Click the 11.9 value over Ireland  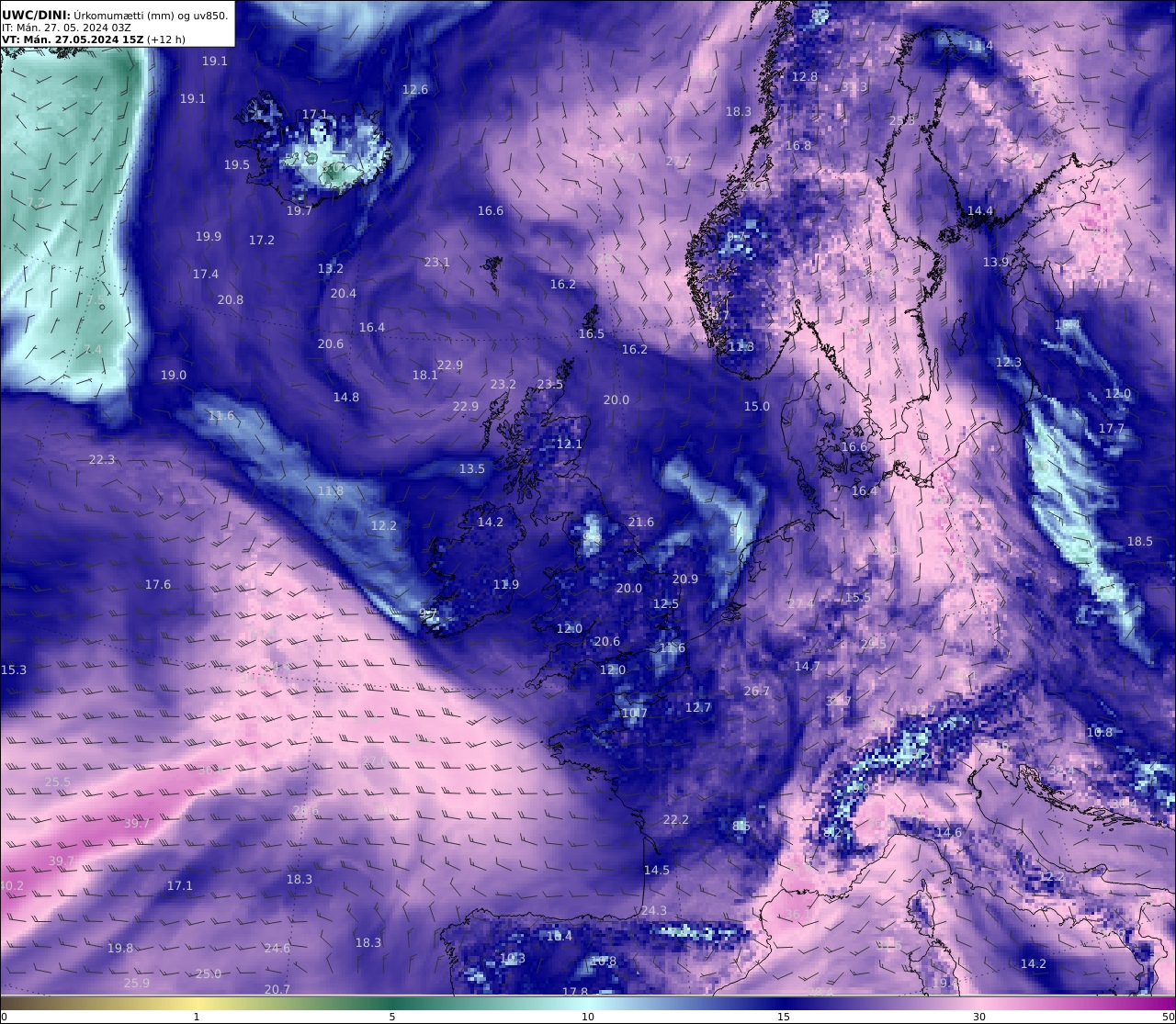pyautogui.click(x=506, y=584)
